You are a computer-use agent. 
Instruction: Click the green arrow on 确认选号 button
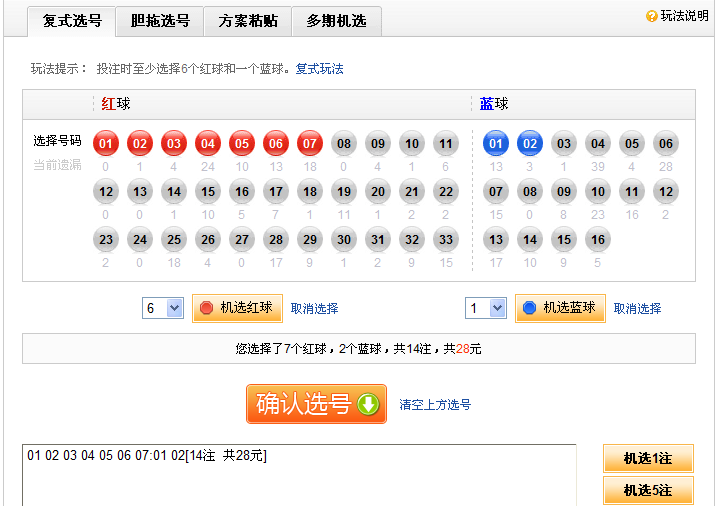click(369, 404)
